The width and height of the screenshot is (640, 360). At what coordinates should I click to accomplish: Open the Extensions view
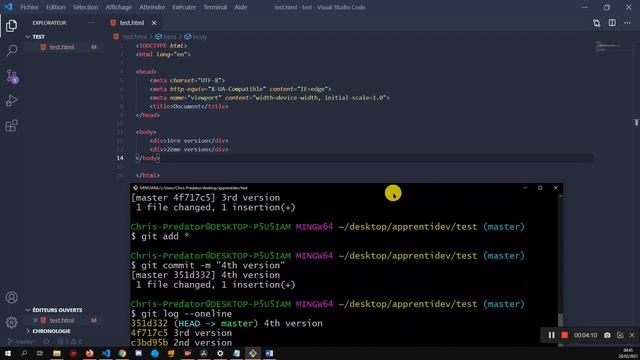[x=11, y=125]
